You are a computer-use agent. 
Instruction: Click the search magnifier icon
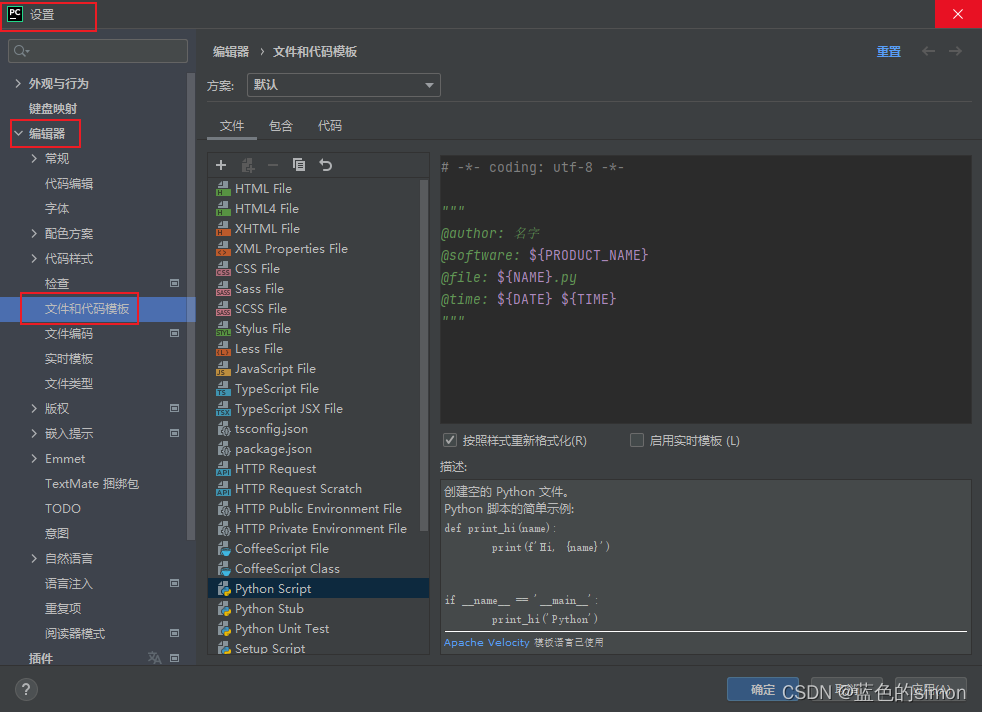(x=21, y=51)
